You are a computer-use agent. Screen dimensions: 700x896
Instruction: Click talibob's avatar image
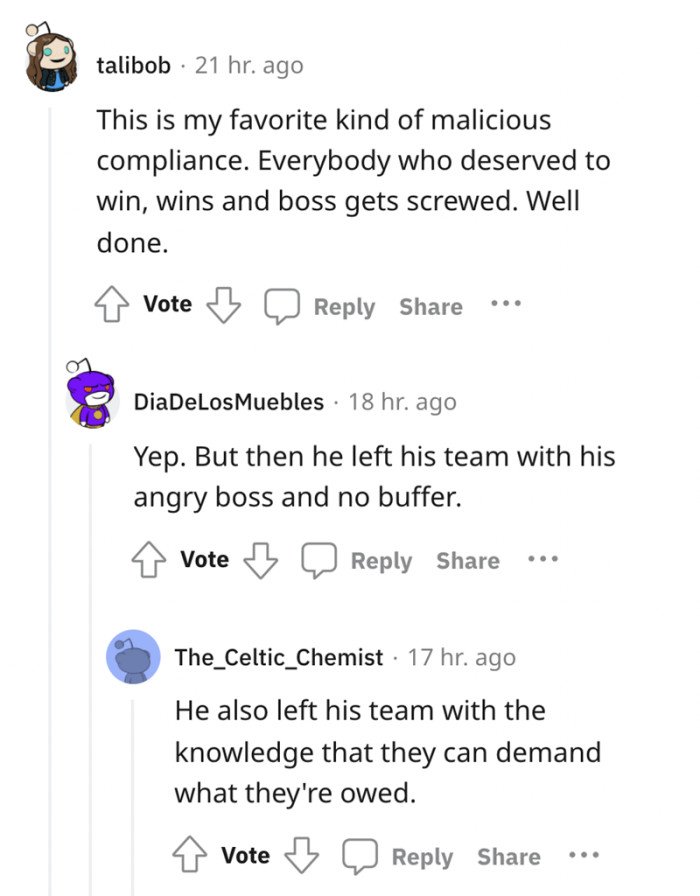pyautogui.click(x=48, y=60)
